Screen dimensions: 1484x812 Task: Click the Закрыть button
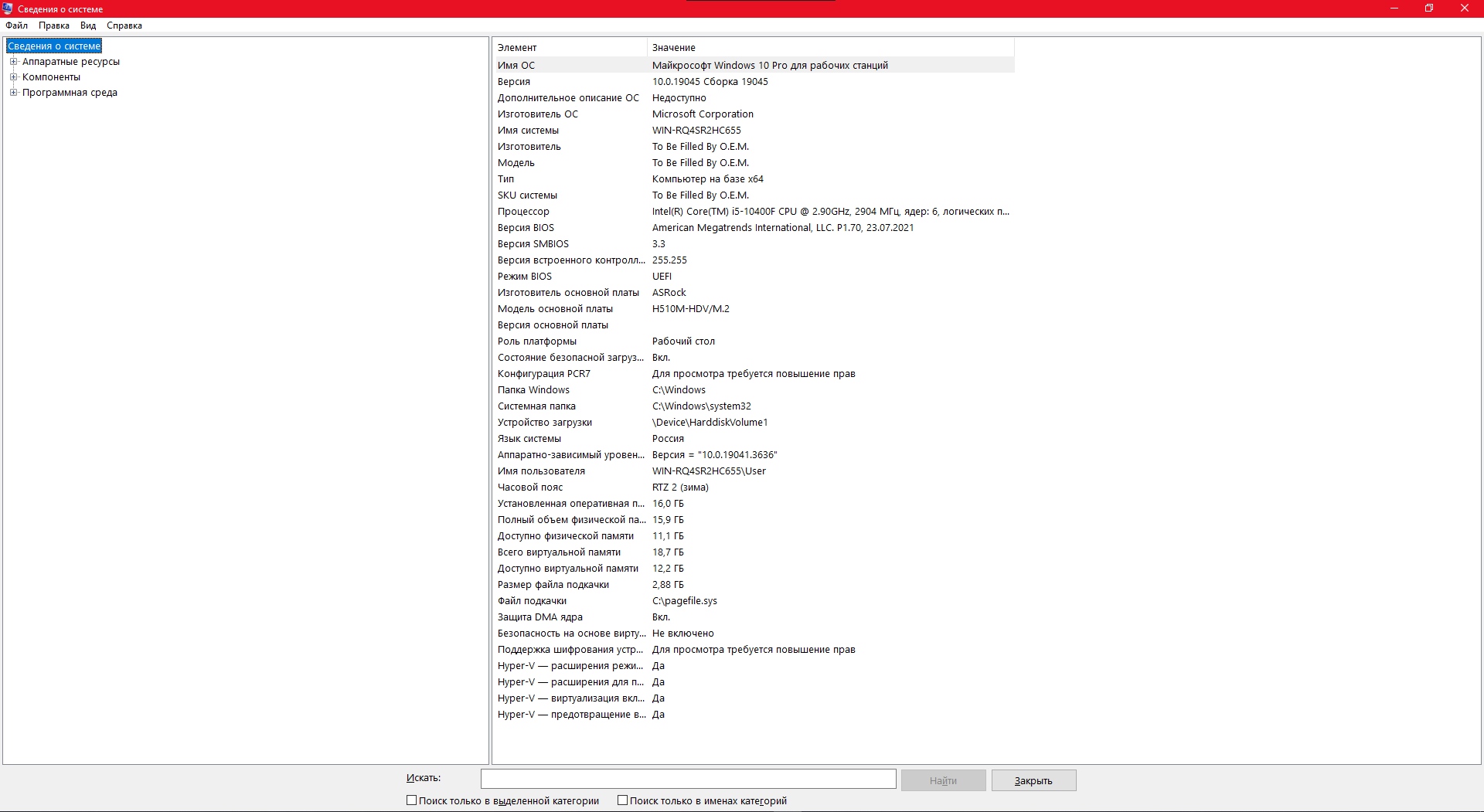click(1033, 780)
